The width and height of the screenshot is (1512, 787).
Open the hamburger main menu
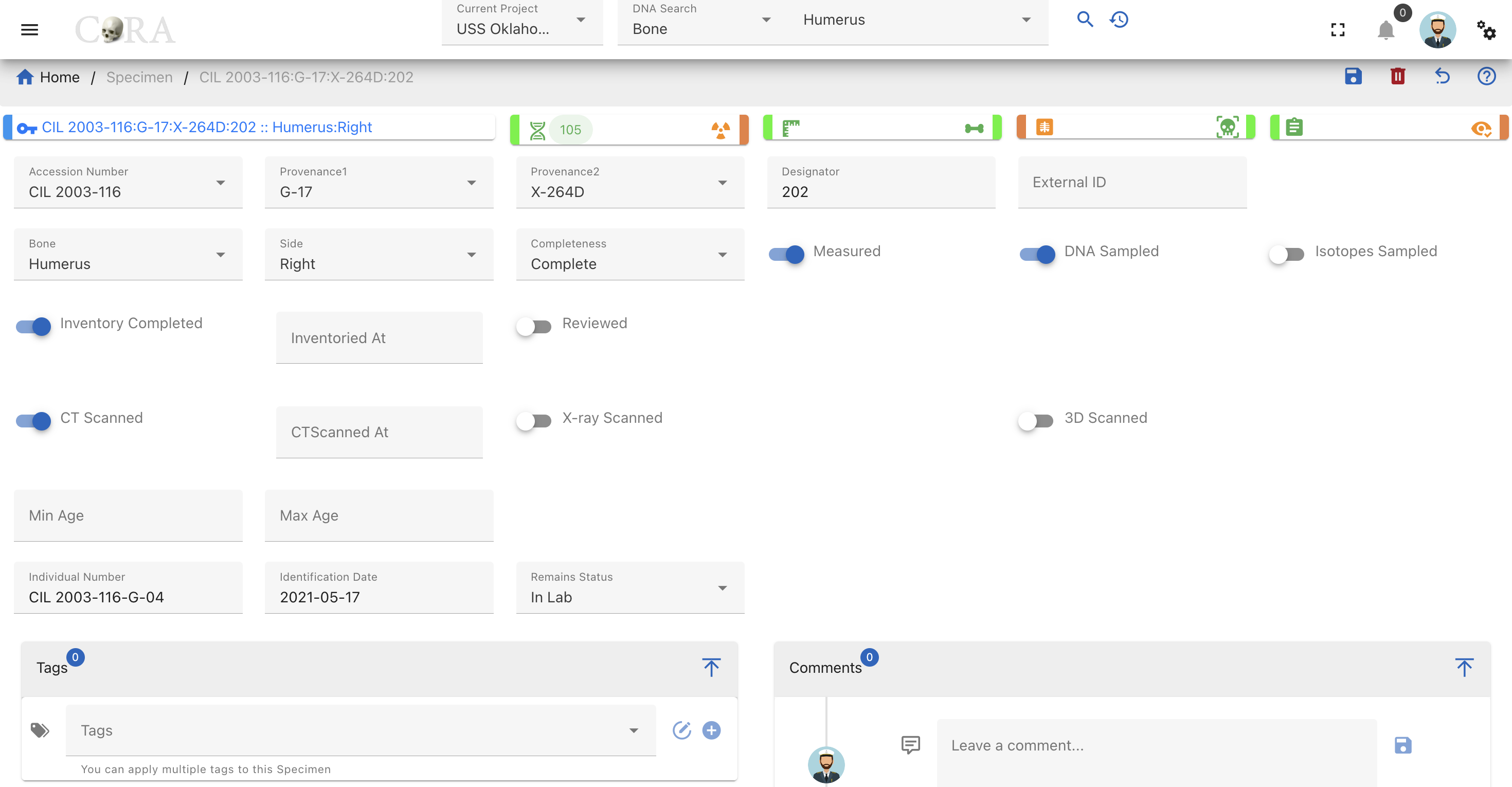tap(29, 30)
